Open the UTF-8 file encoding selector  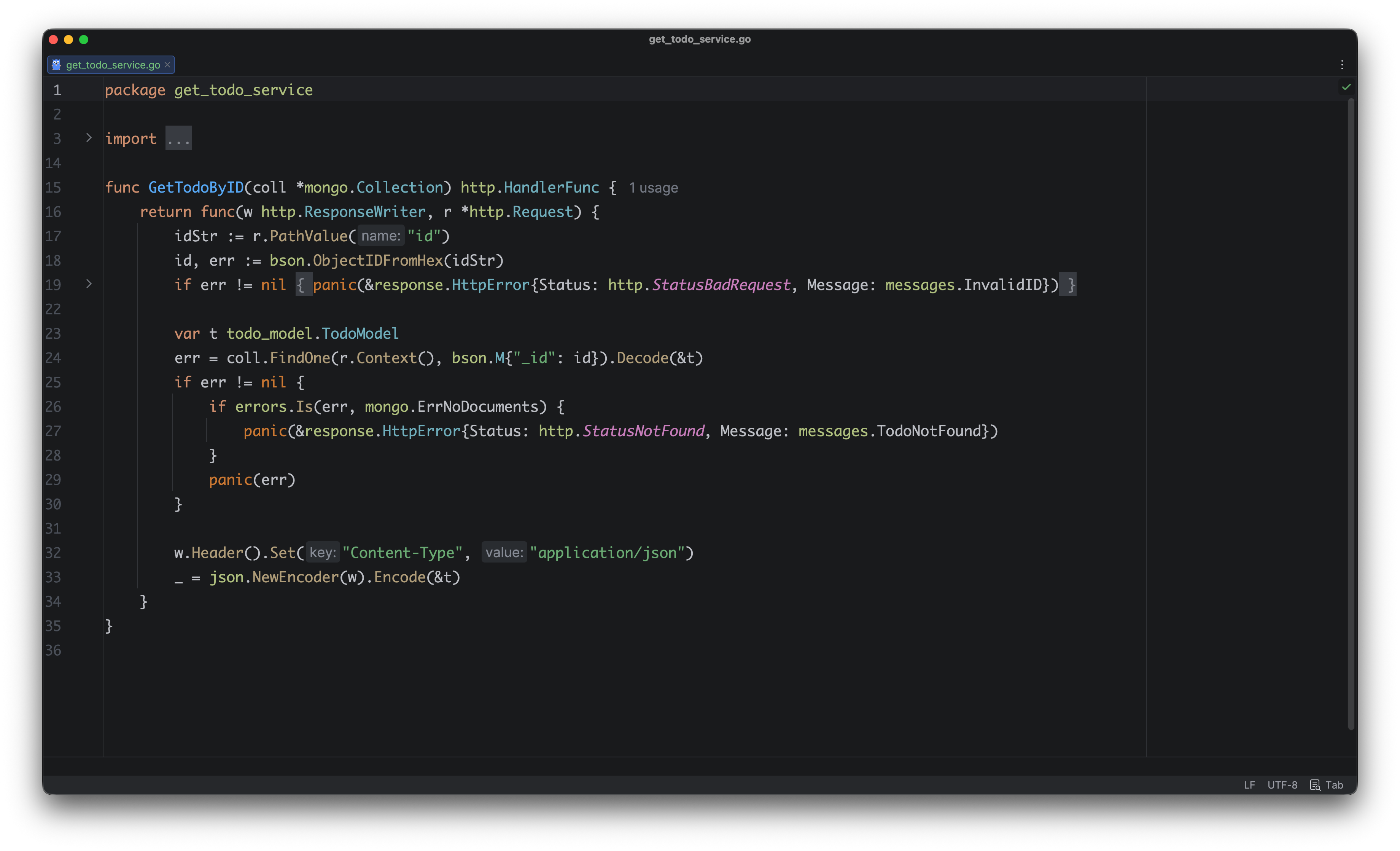click(1282, 785)
